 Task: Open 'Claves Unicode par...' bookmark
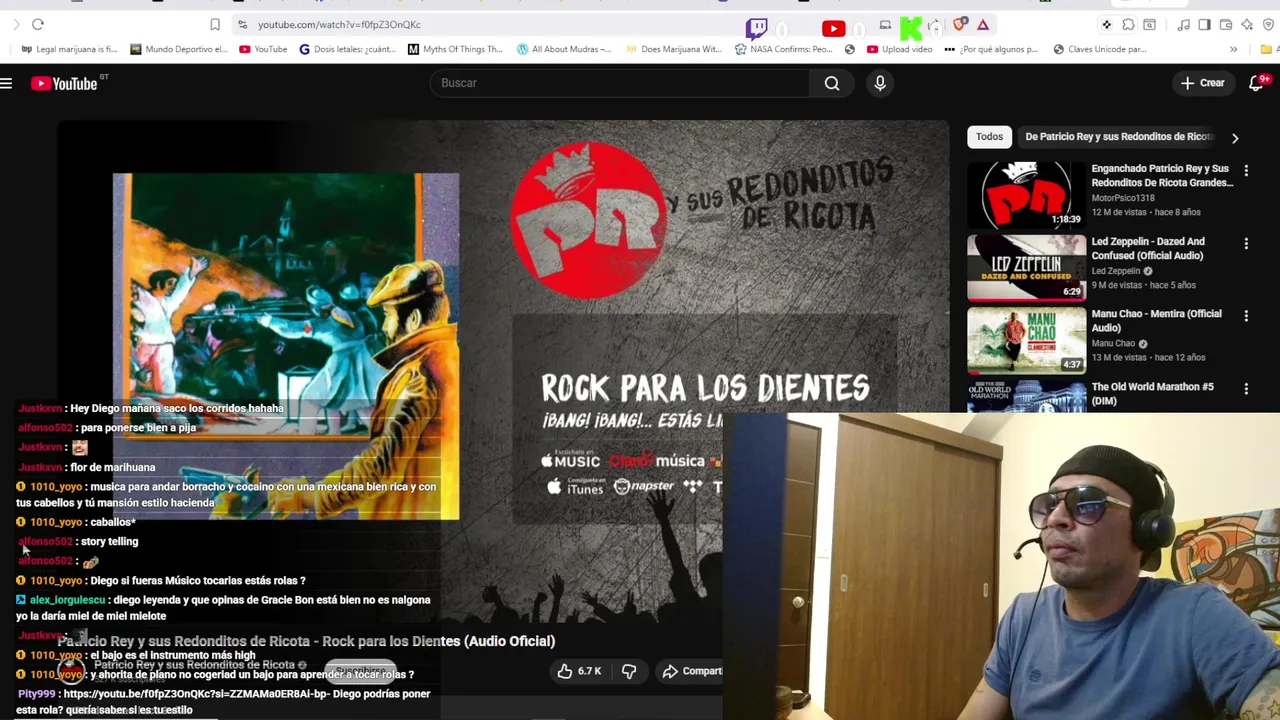[1100, 49]
